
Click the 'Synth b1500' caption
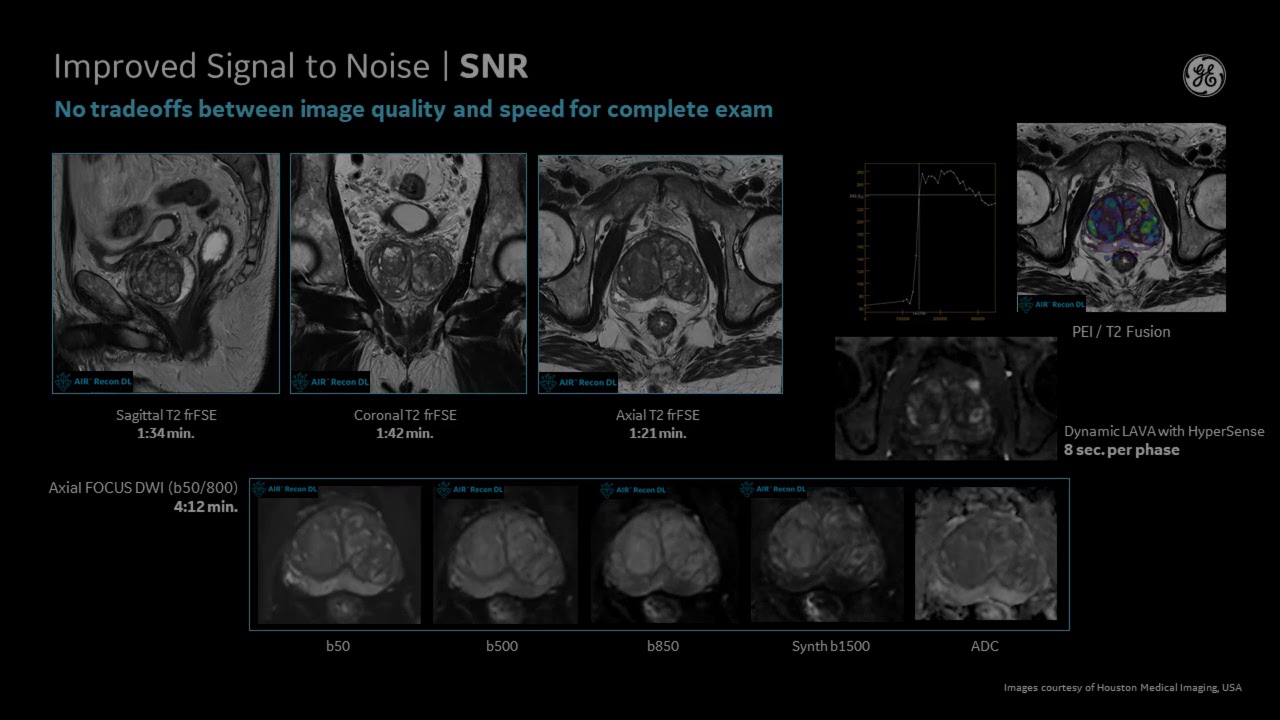(831, 646)
